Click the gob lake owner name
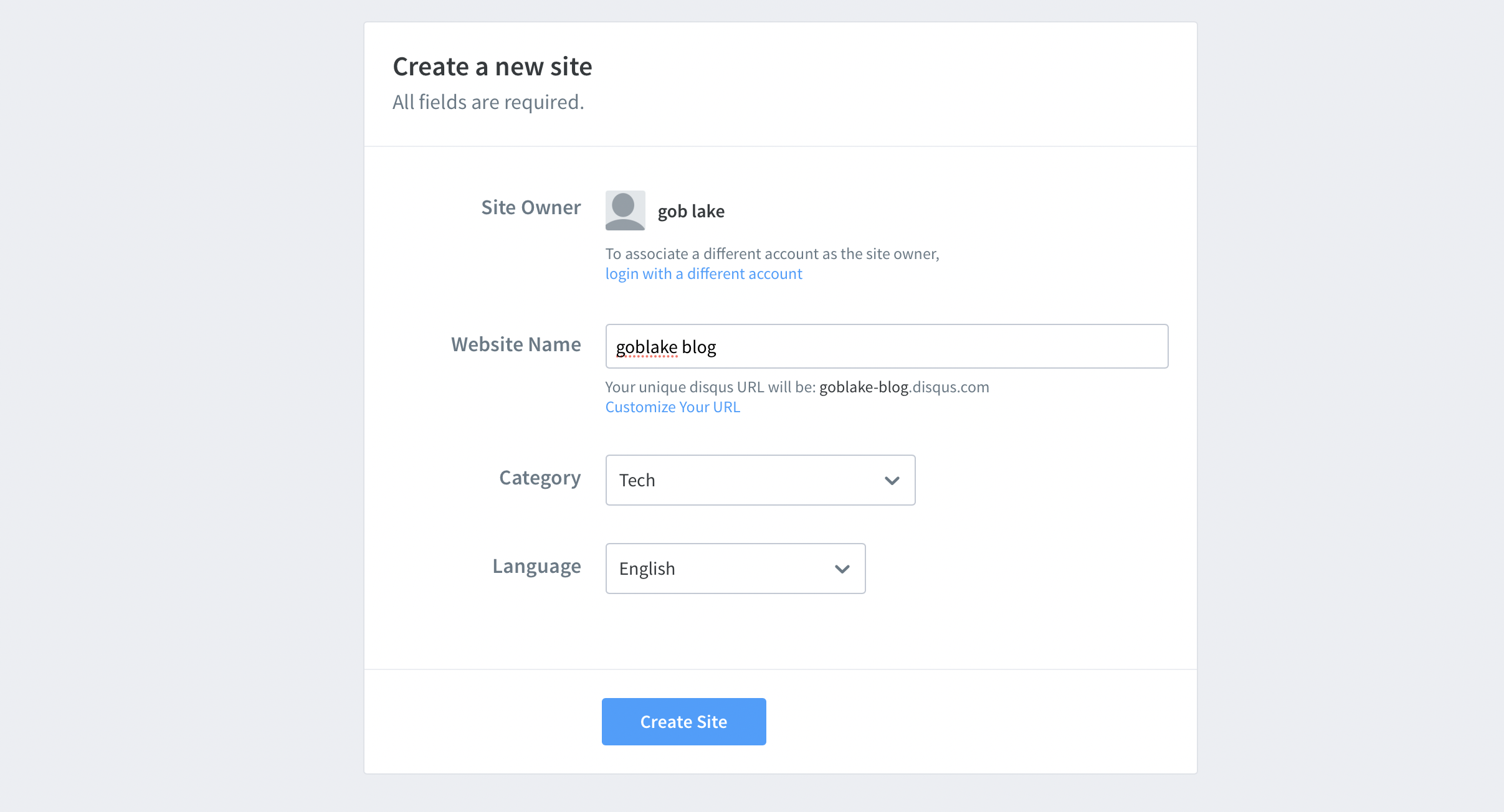 pyautogui.click(x=691, y=212)
